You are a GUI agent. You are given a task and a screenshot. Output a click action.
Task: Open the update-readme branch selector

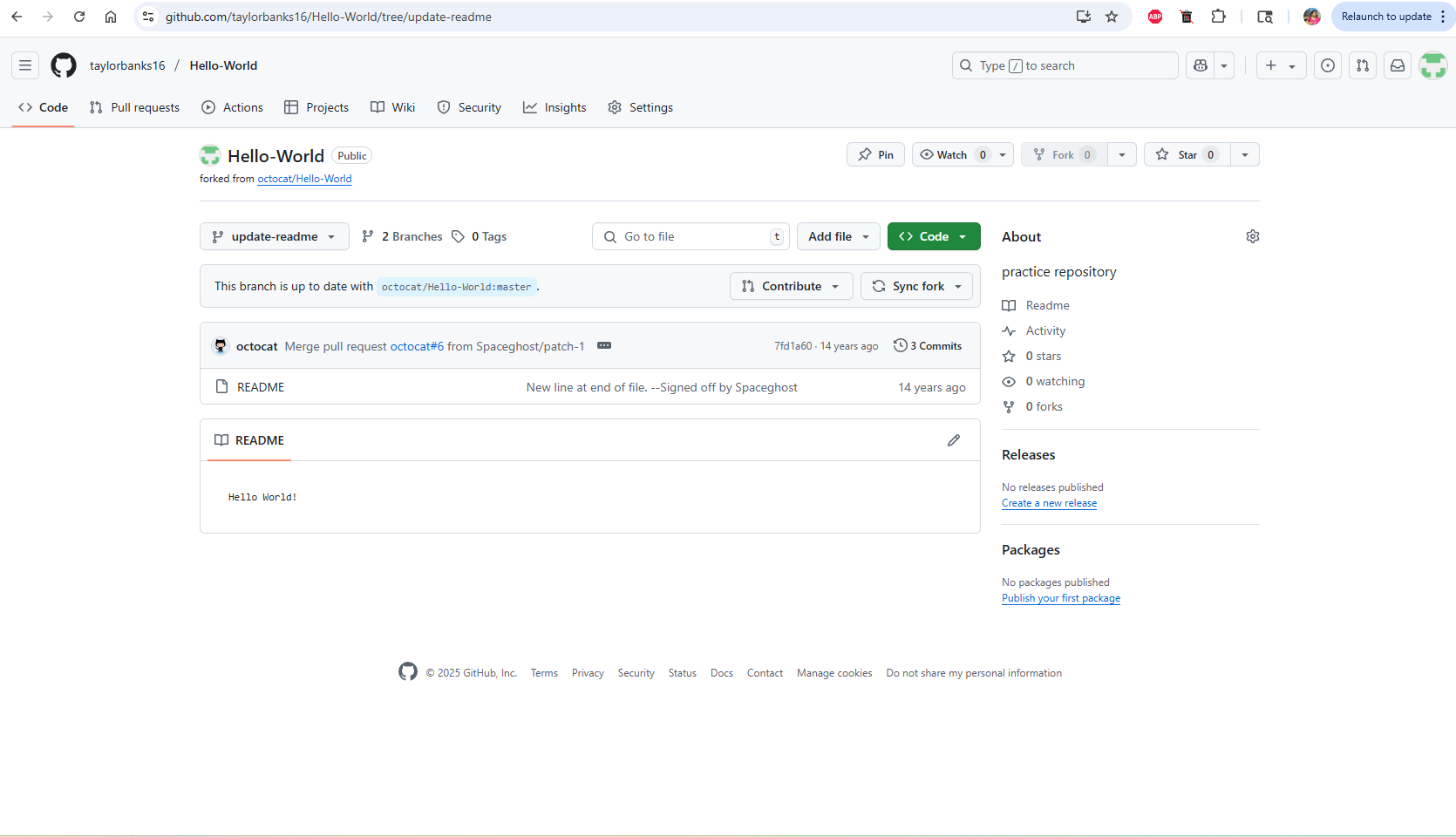coord(275,236)
